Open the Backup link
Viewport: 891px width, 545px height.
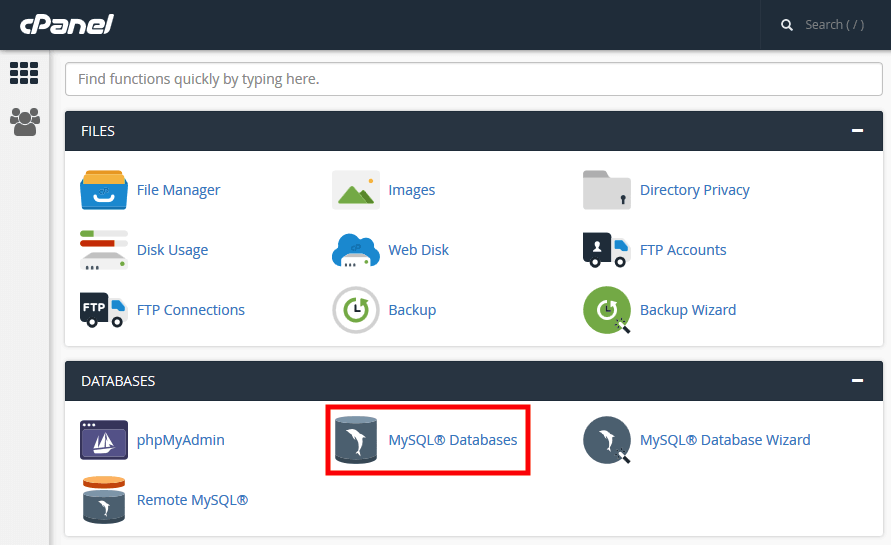(412, 310)
